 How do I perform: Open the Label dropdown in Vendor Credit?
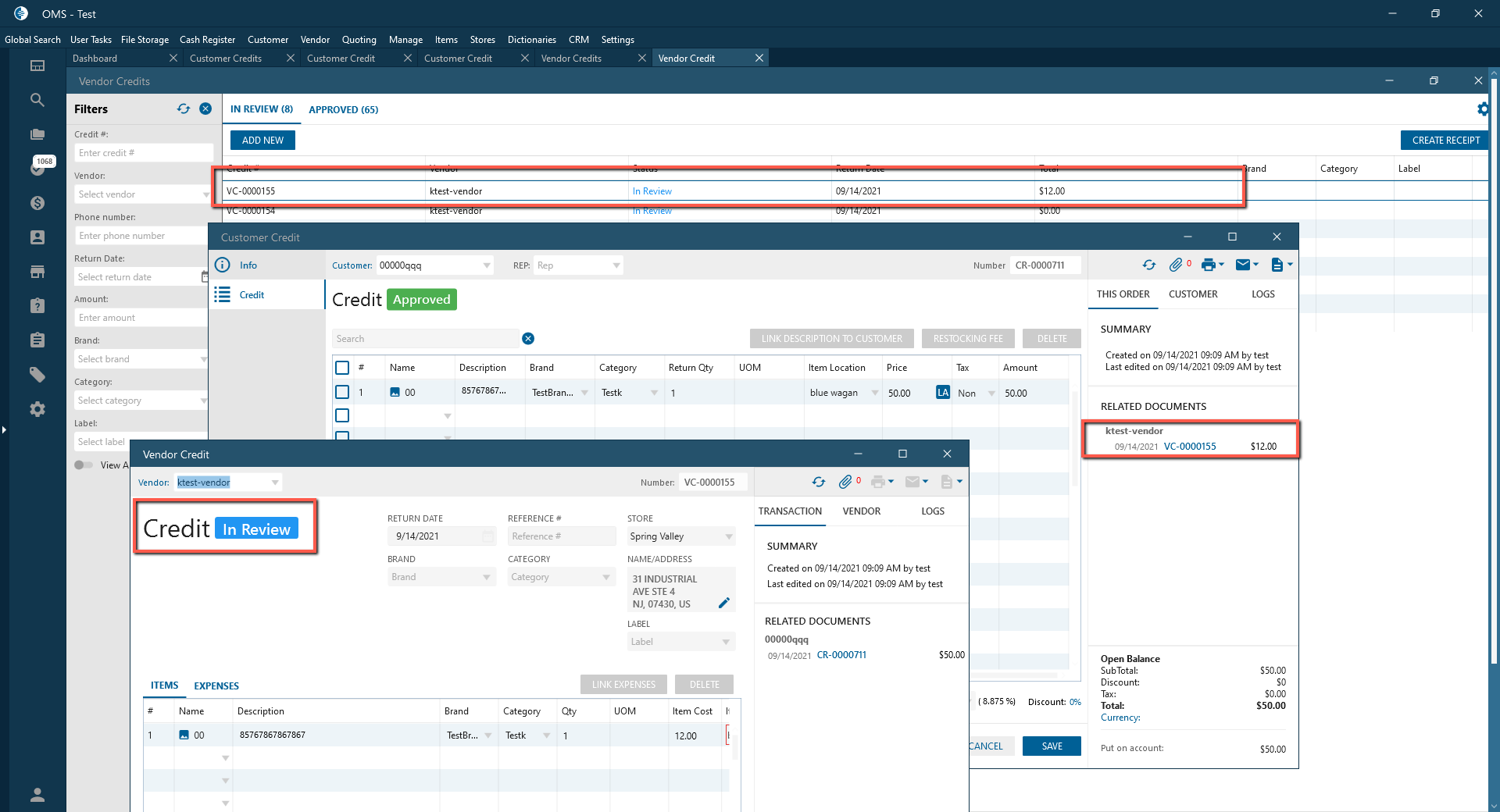[726, 642]
